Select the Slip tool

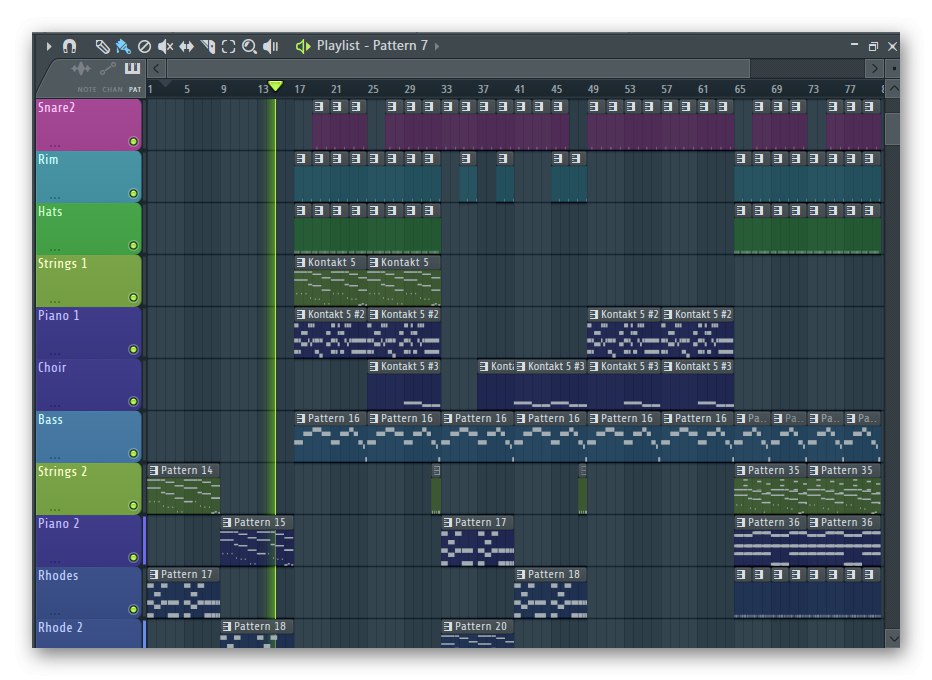tap(186, 46)
